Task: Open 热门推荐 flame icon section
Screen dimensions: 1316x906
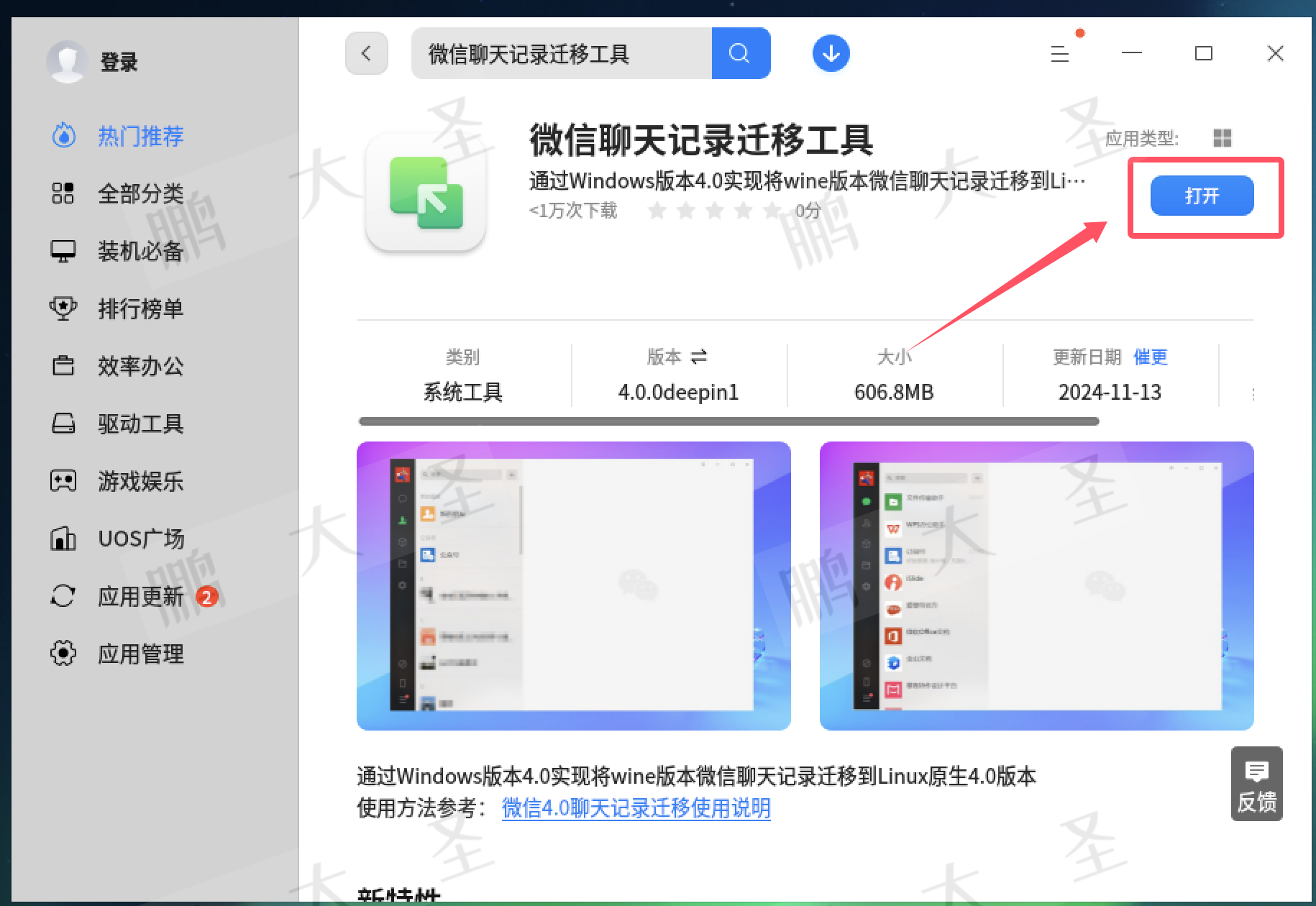Action: [x=64, y=135]
